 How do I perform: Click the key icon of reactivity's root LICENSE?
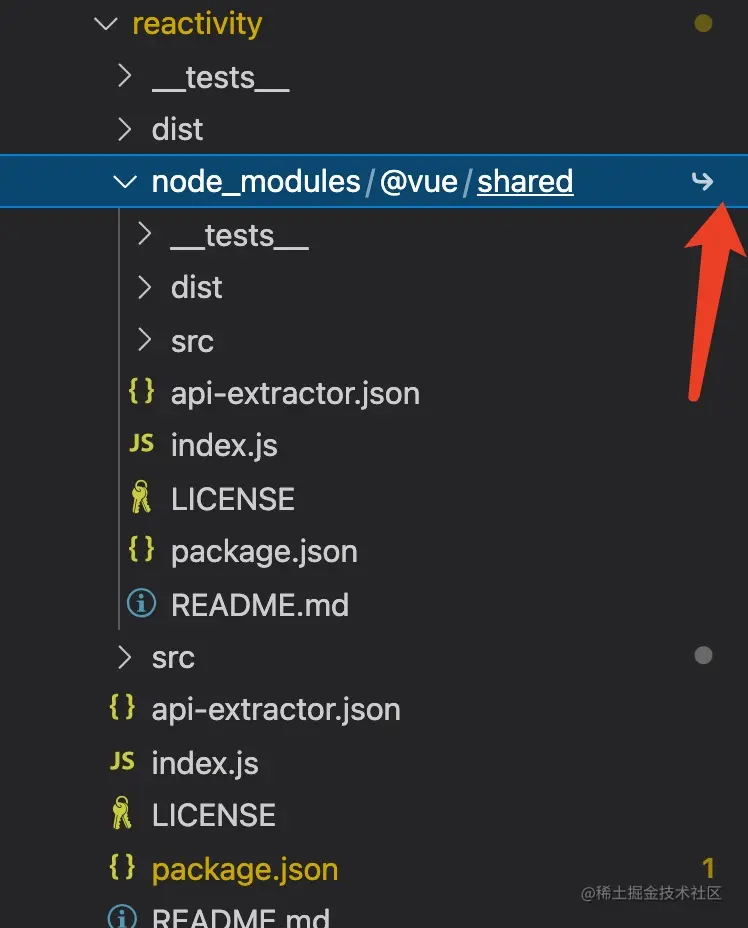122,815
